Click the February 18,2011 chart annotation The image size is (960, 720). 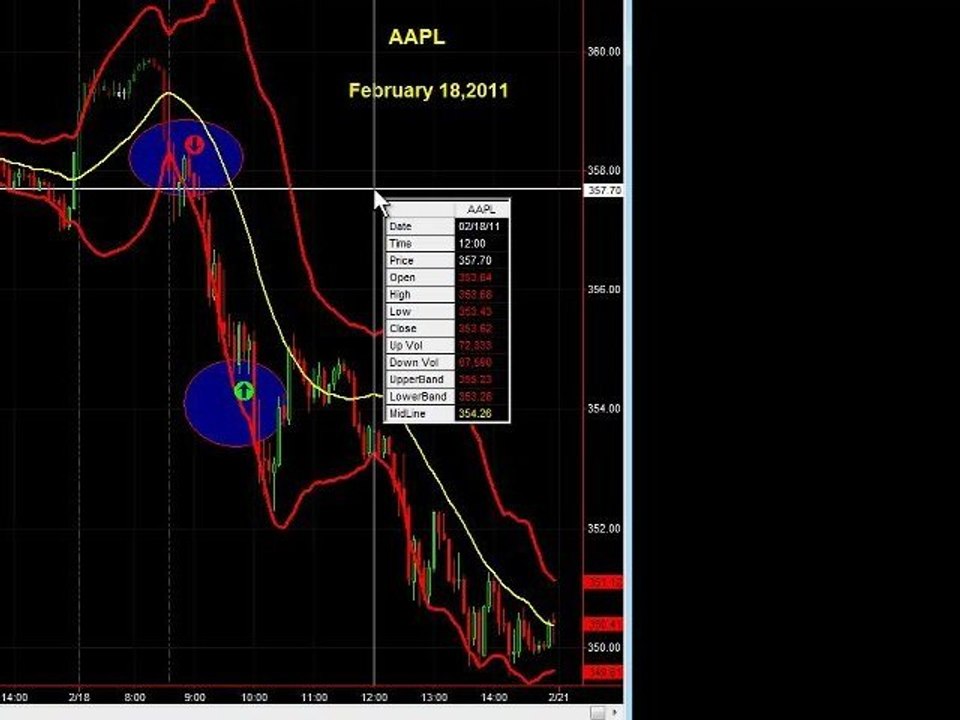[x=429, y=91]
